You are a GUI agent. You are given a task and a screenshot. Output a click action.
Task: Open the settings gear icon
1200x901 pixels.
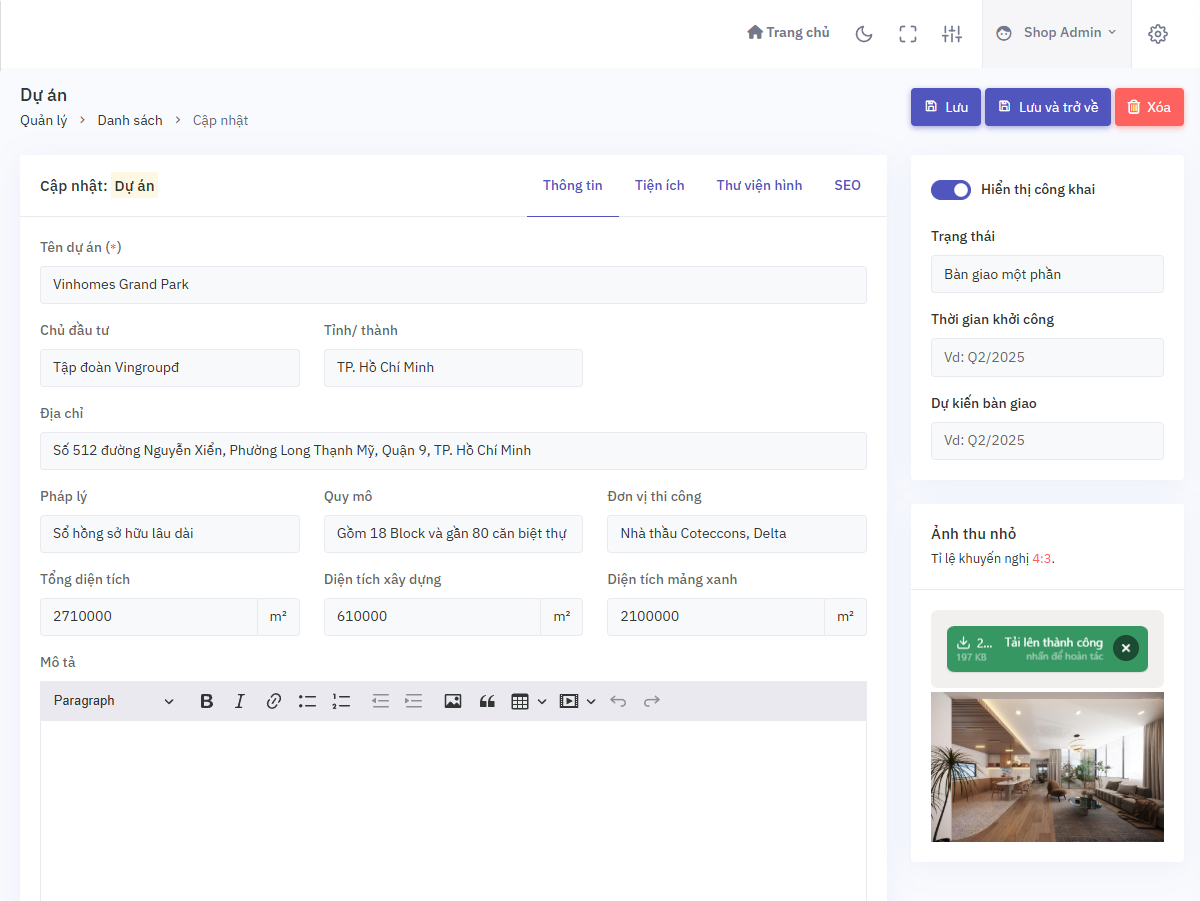click(x=1158, y=34)
